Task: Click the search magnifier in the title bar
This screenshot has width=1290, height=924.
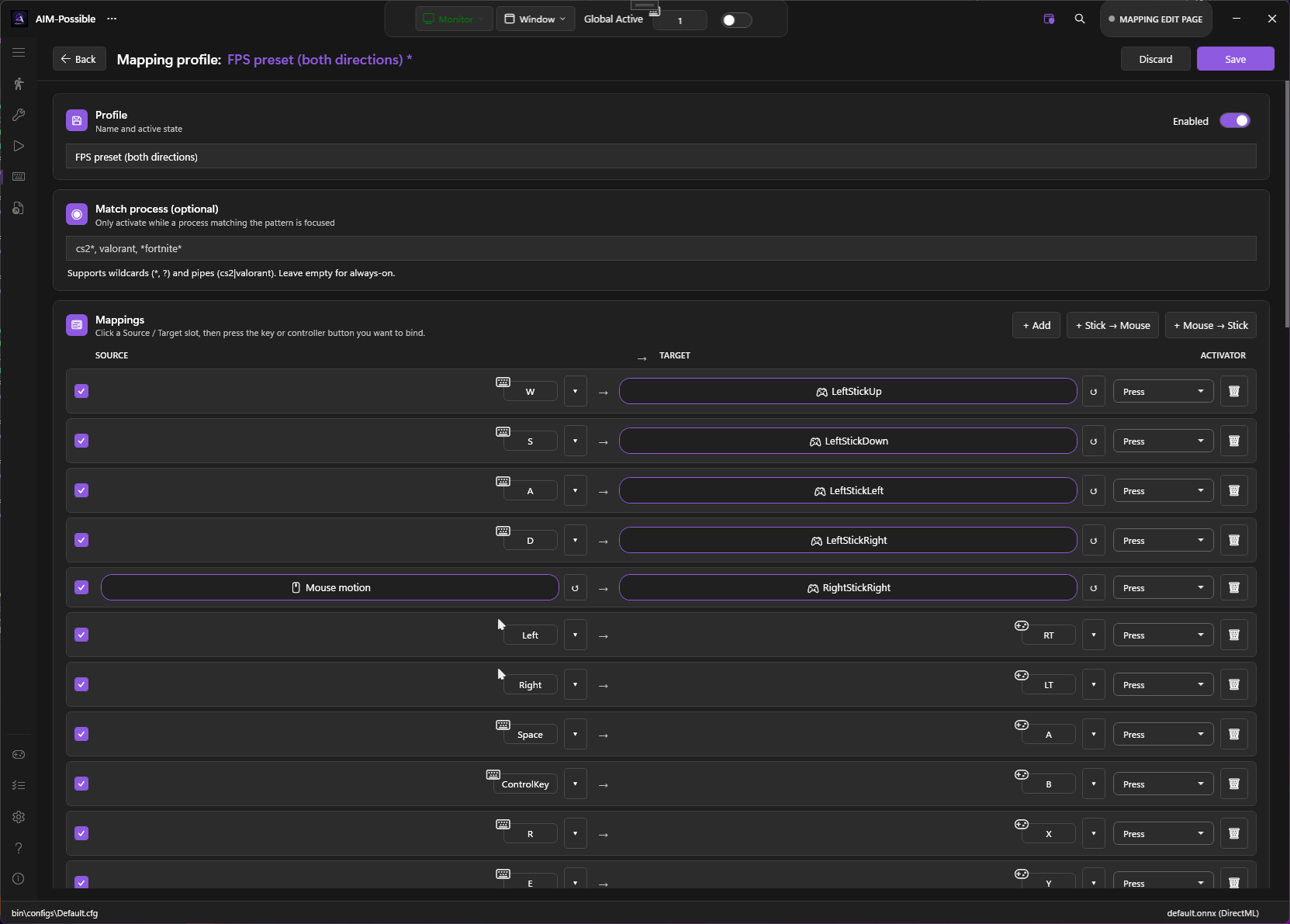Action: [x=1080, y=19]
